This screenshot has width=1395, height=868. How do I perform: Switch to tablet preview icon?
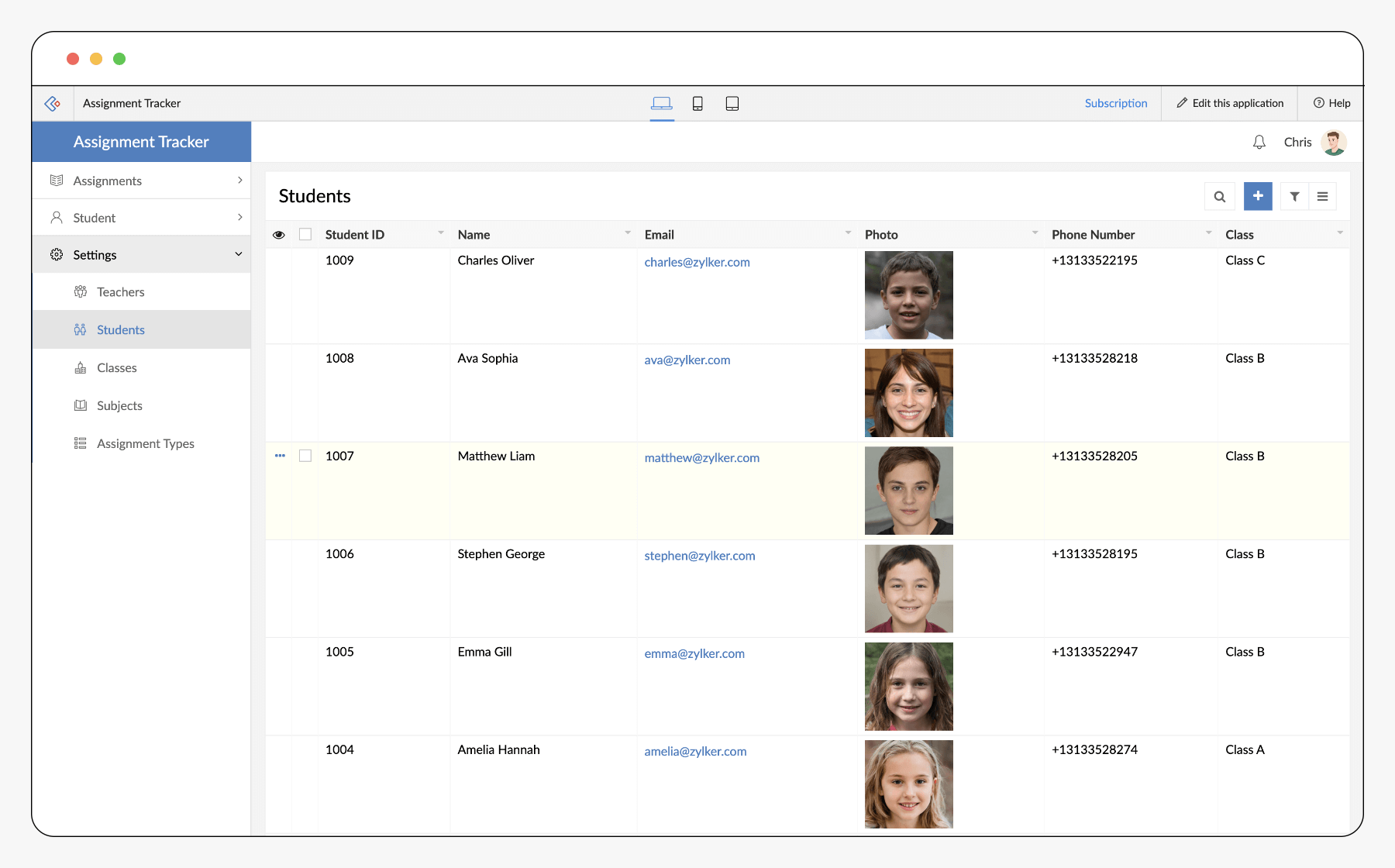click(732, 104)
